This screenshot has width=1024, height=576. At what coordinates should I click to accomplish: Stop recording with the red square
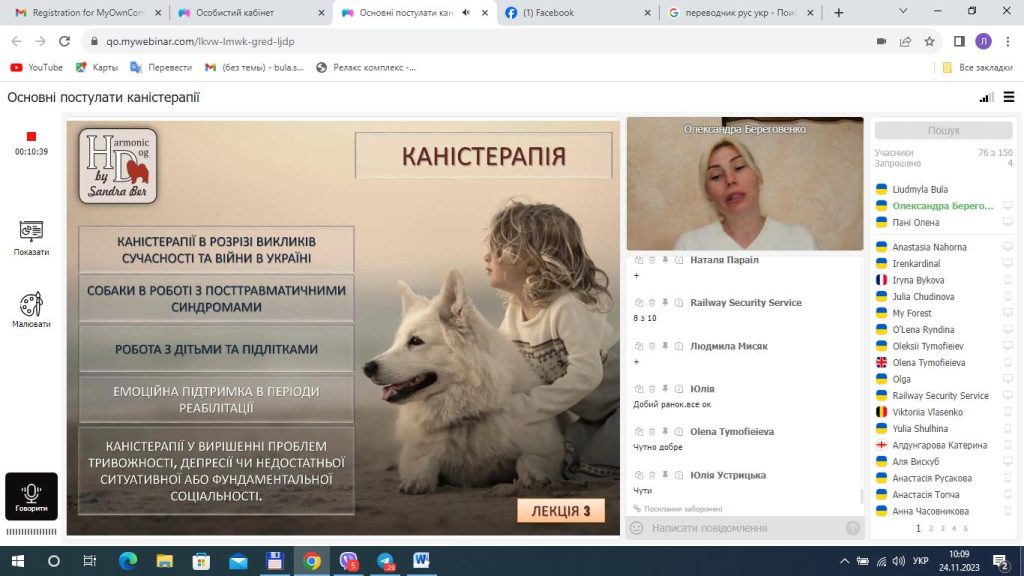(x=31, y=136)
